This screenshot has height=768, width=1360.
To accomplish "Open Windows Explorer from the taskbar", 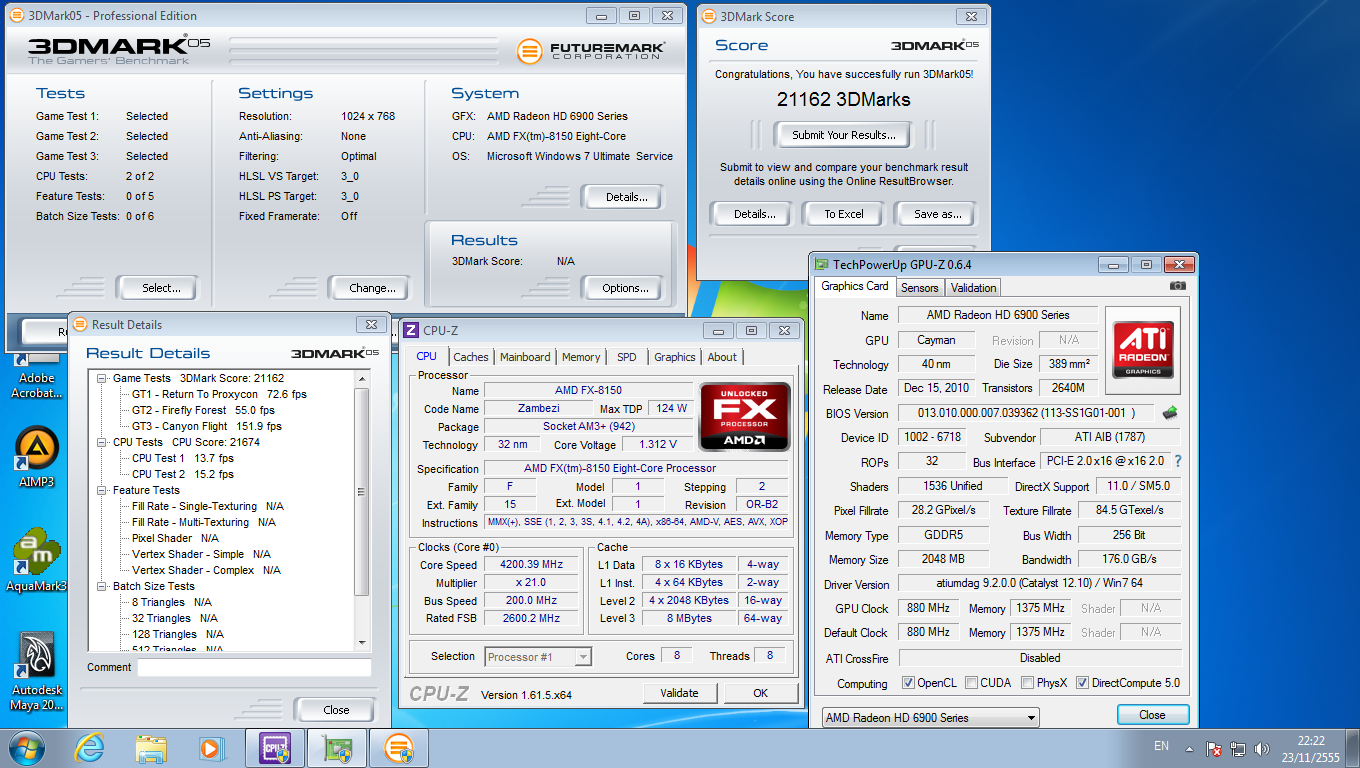I will (151, 748).
